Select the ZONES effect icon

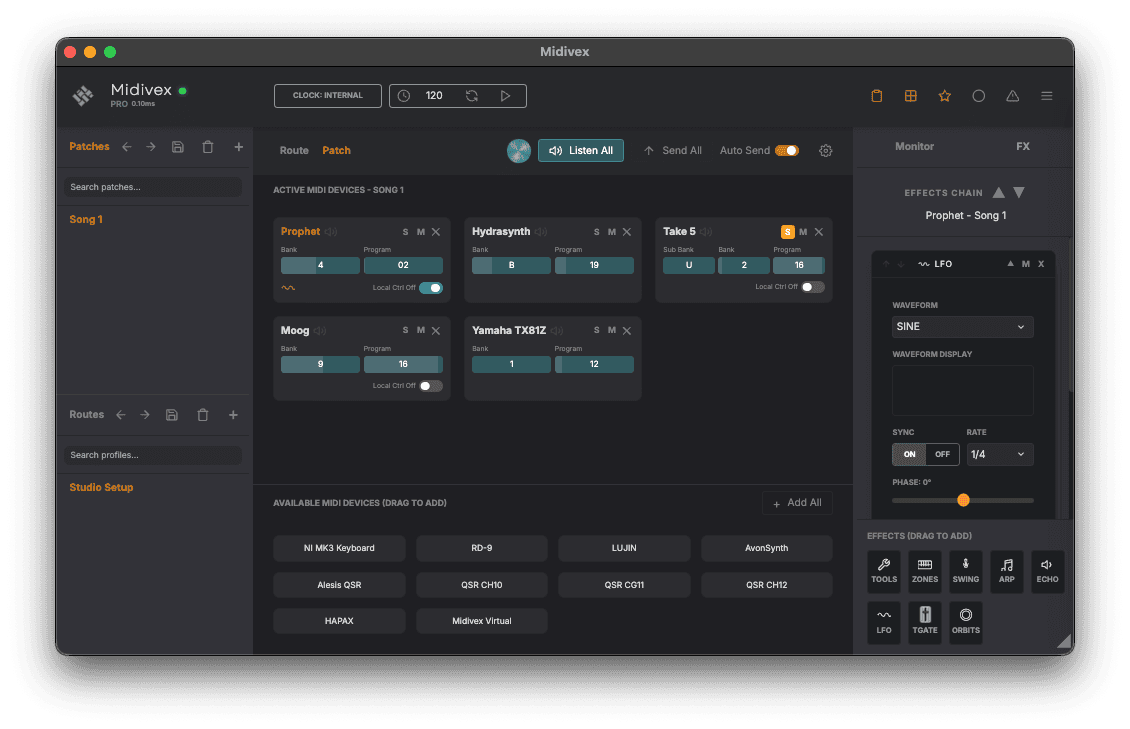pos(924,571)
